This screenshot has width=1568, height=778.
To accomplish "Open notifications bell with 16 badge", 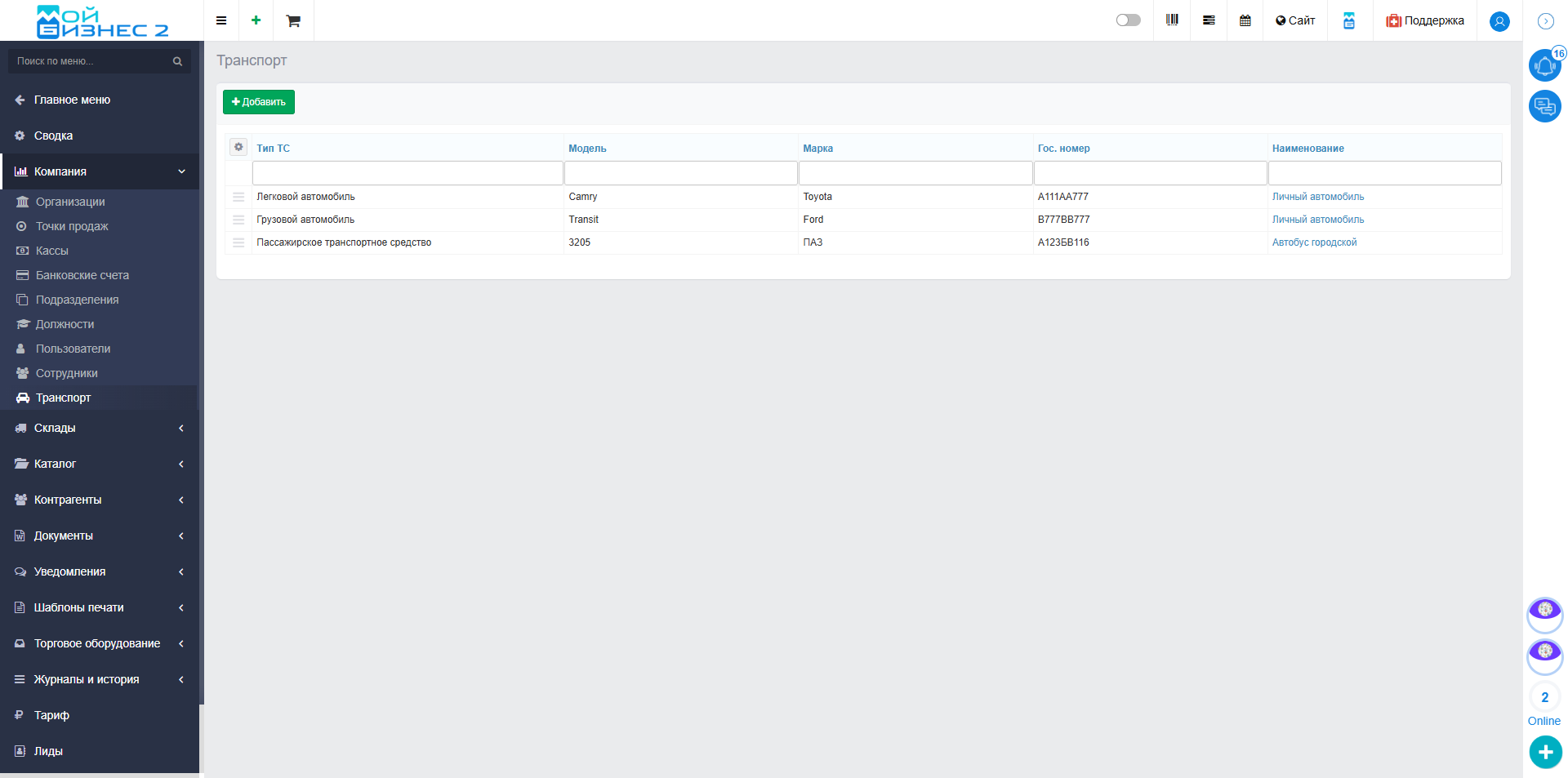I will 1545,64.
